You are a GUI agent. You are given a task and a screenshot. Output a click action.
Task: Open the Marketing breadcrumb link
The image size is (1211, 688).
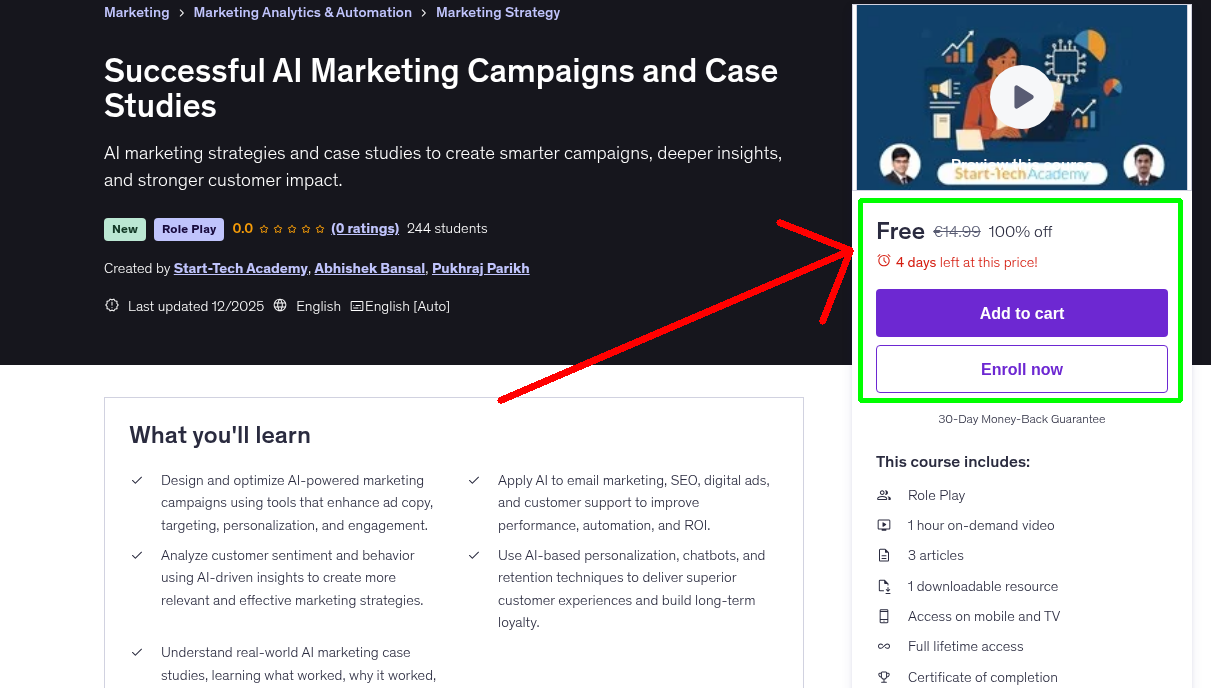(x=137, y=12)
